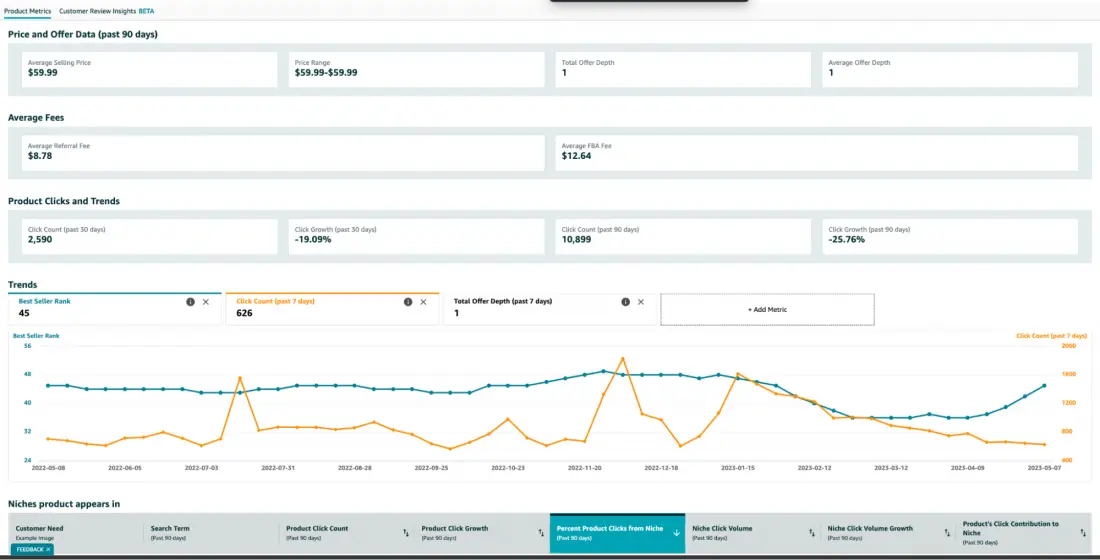Remove Total Offer Depth metric card
Image resolution: width=1100 pixels, height=560 pixels.
tap(641, 301)
